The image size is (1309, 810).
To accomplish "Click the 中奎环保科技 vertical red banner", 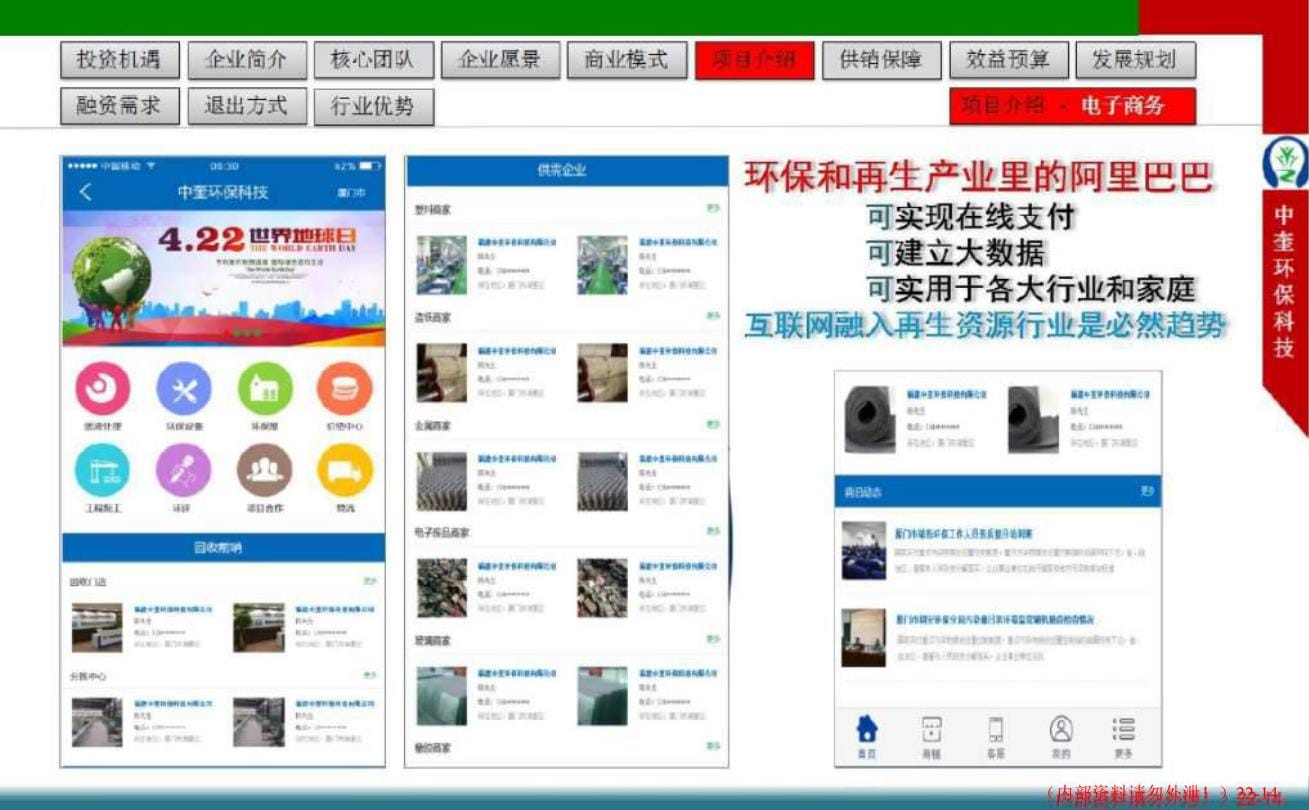I will pos(1284,283).
